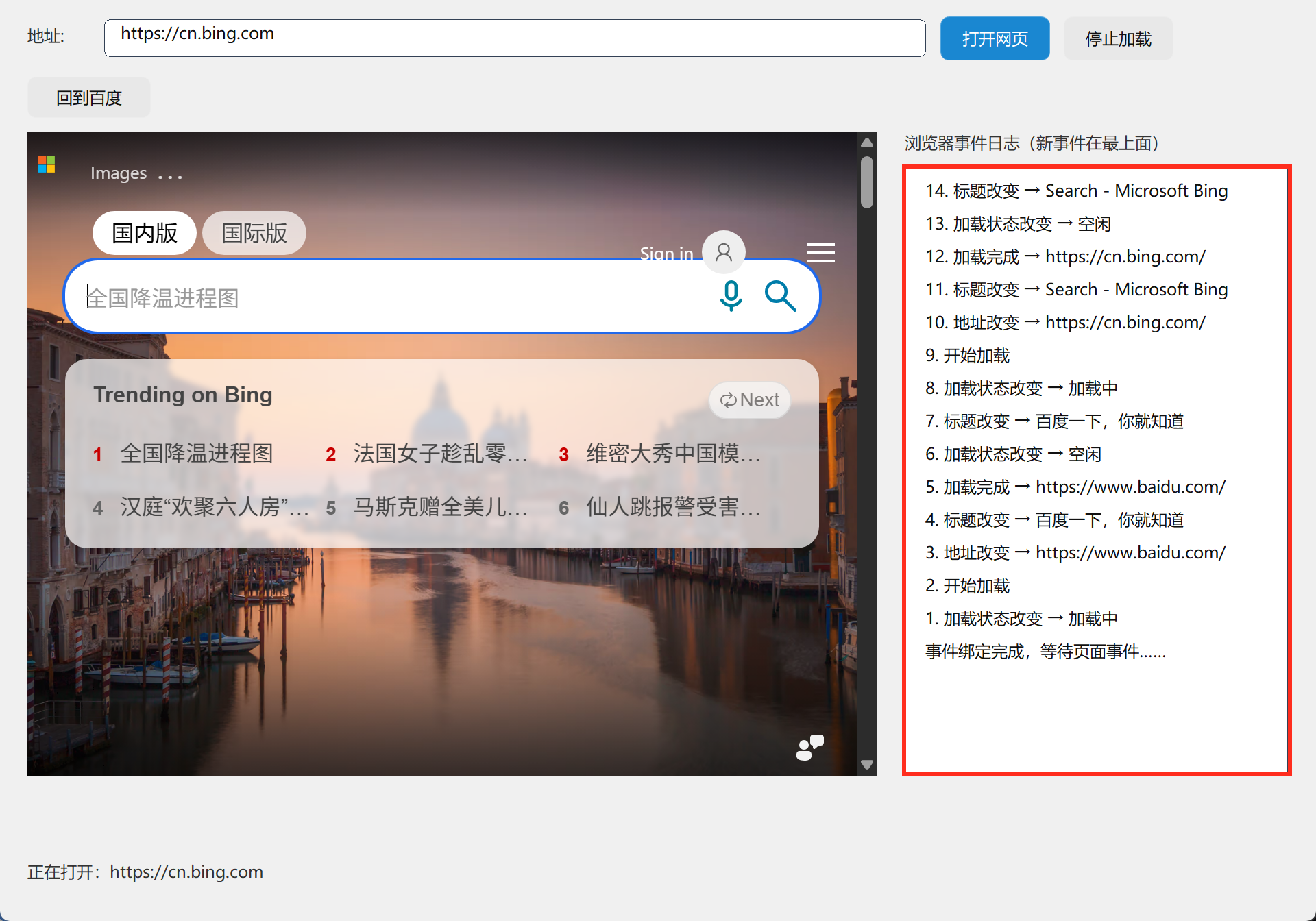Switch to 国内版 tab
The image size is (1316, 921).
(x=145, y=233)
